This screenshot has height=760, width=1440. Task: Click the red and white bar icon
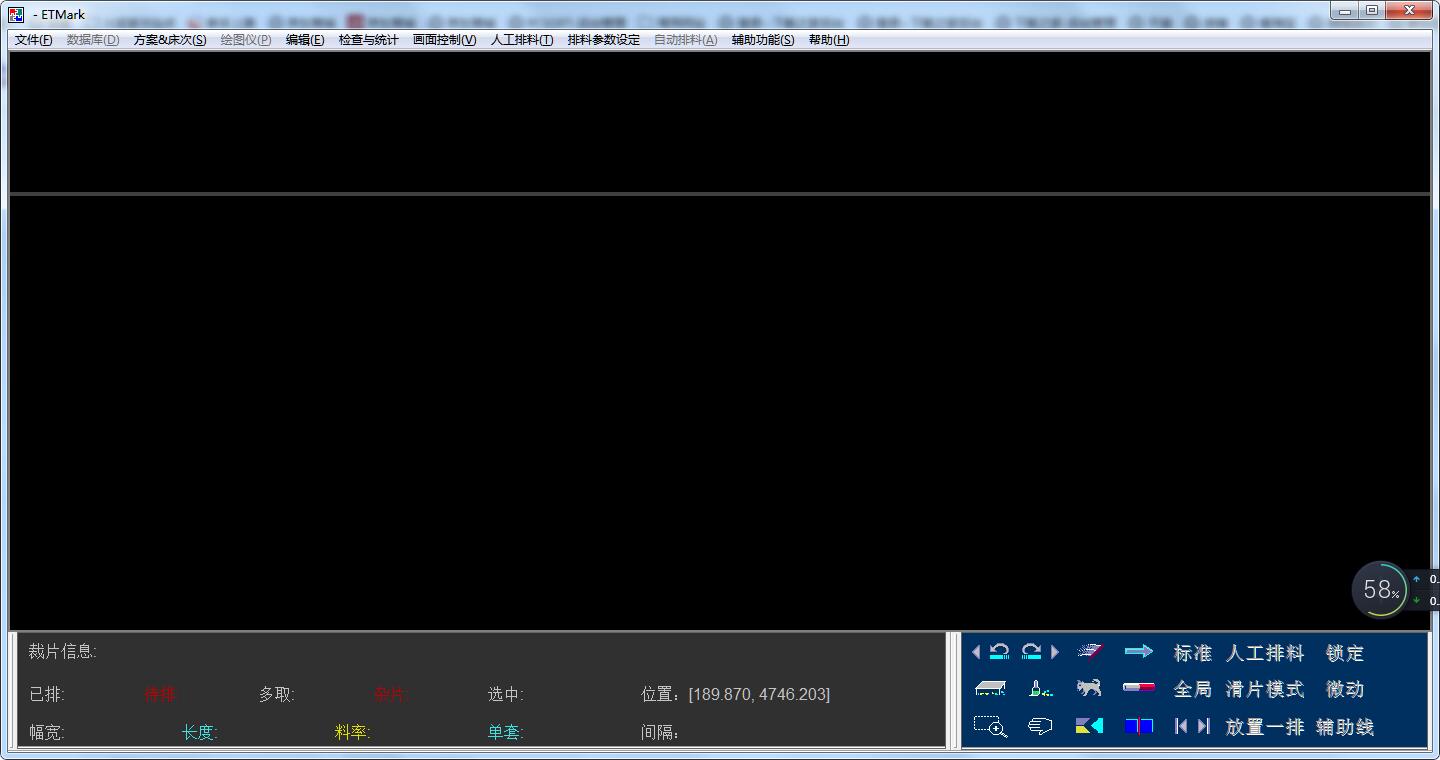[x=1139, y=688]
